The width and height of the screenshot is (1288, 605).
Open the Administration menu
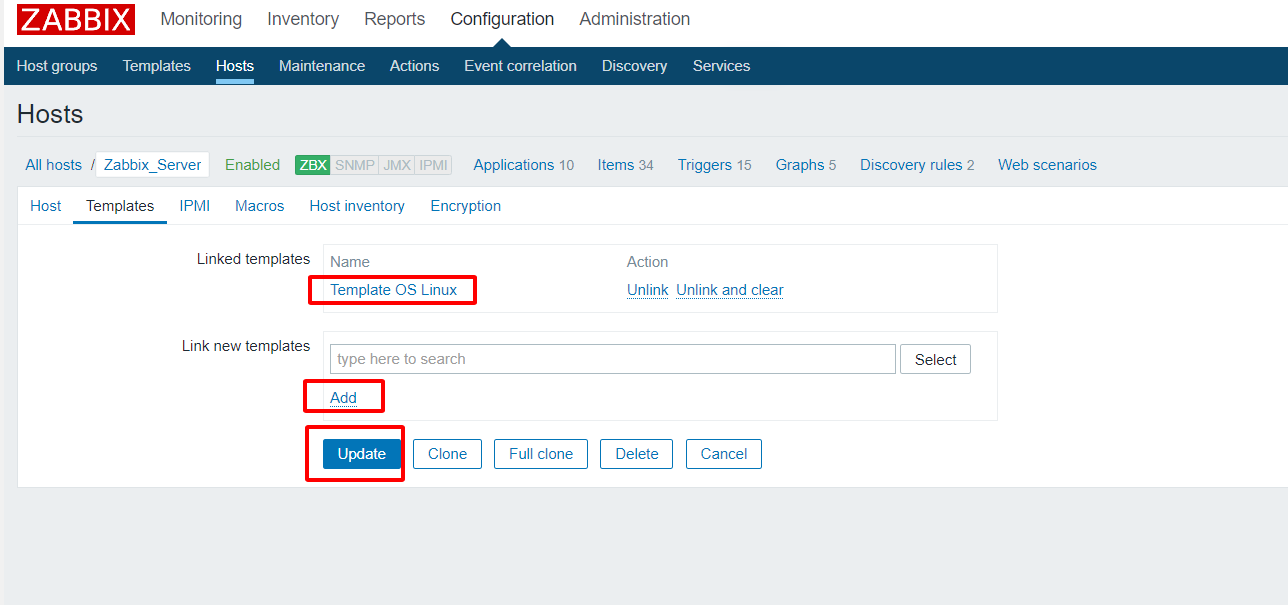coord(635,19)
